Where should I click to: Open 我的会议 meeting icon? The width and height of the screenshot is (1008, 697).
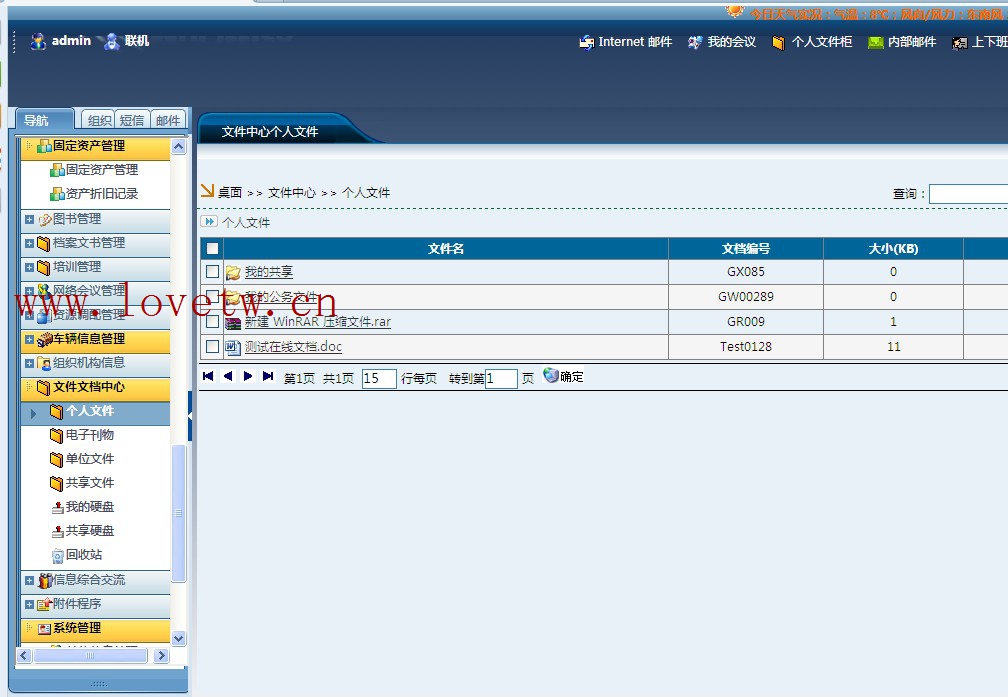tap(695, 43)
